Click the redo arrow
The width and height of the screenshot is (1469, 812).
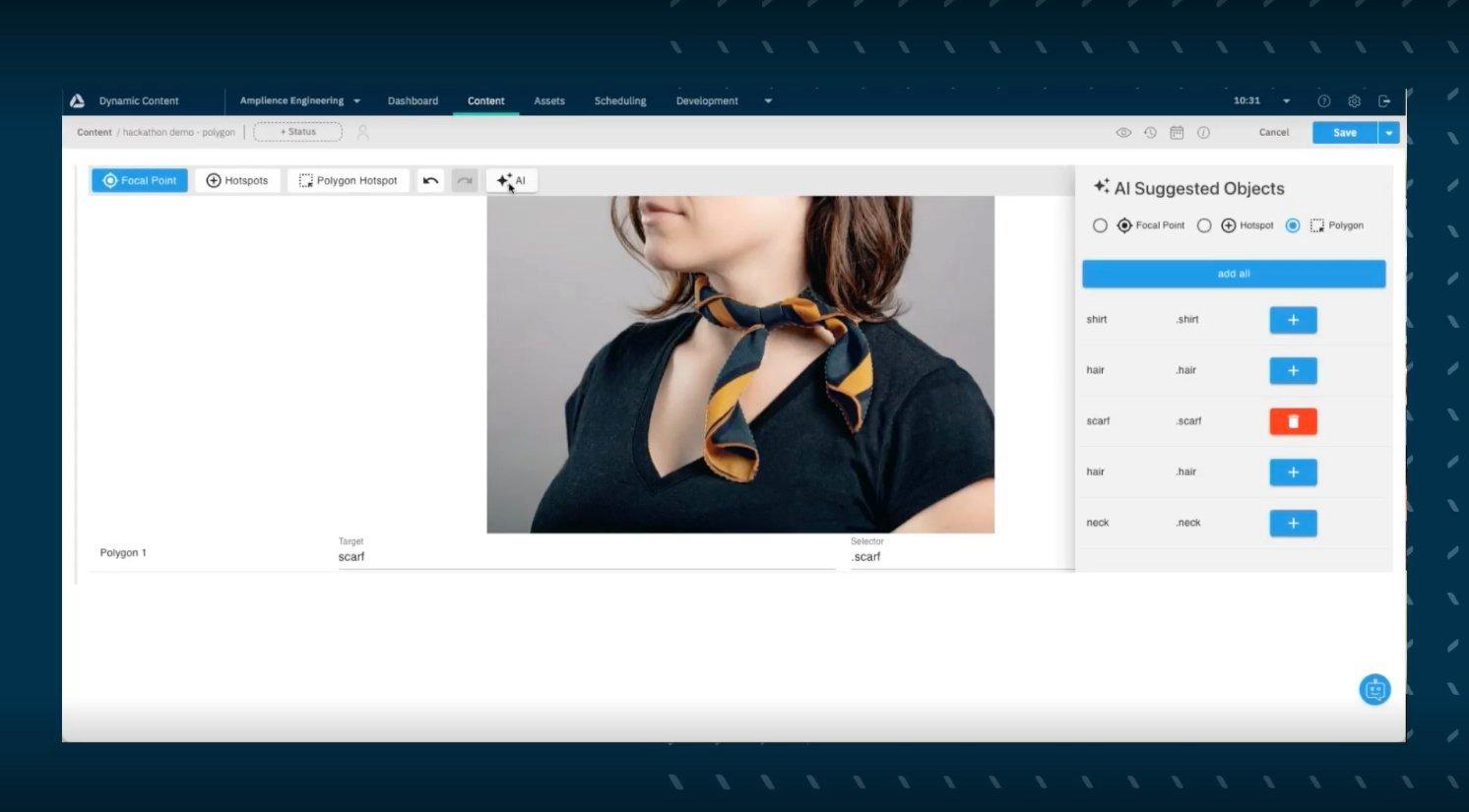(465, 180)
